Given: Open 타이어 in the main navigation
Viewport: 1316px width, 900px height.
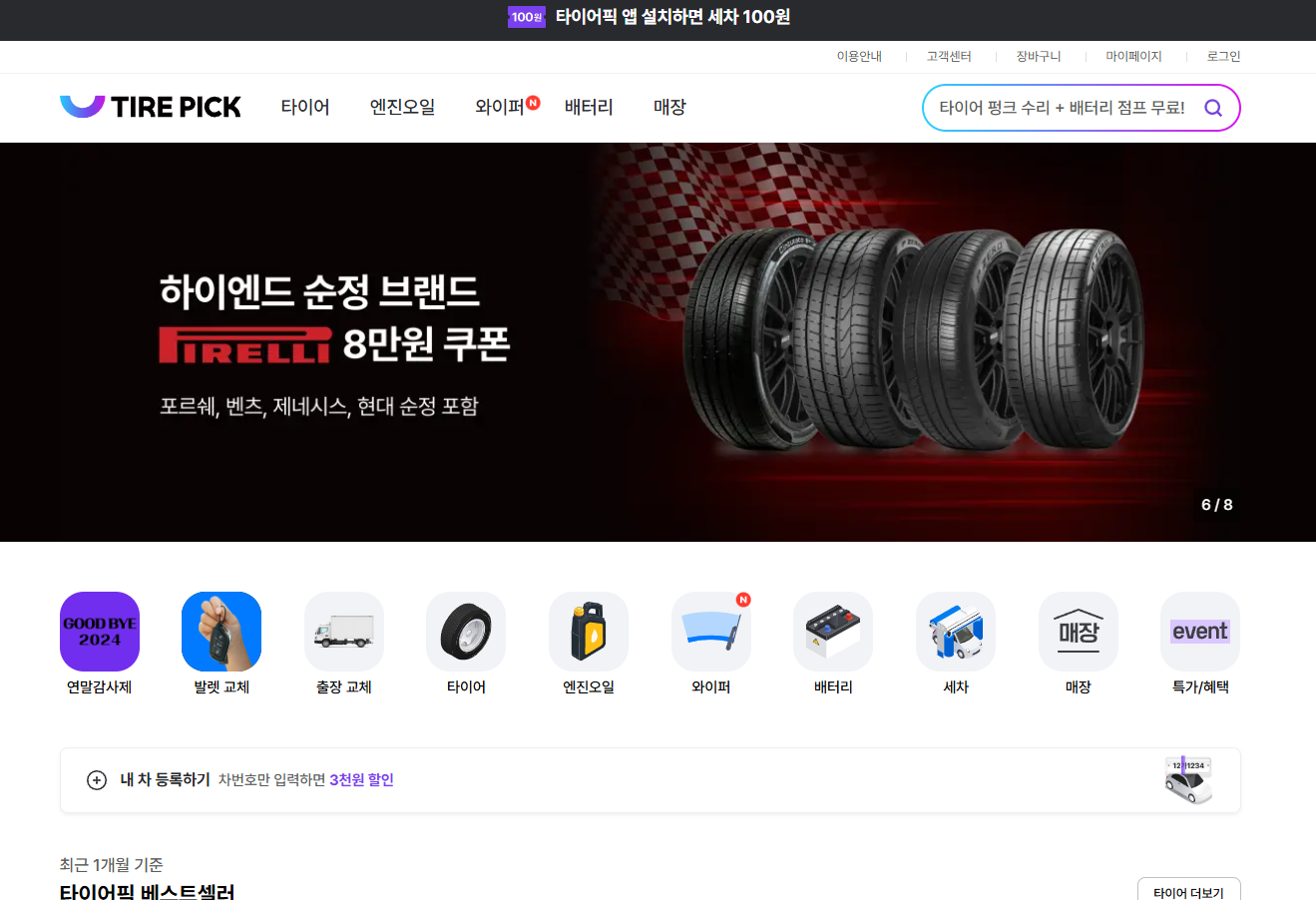Looking at the screenshot, I should 305,107.
